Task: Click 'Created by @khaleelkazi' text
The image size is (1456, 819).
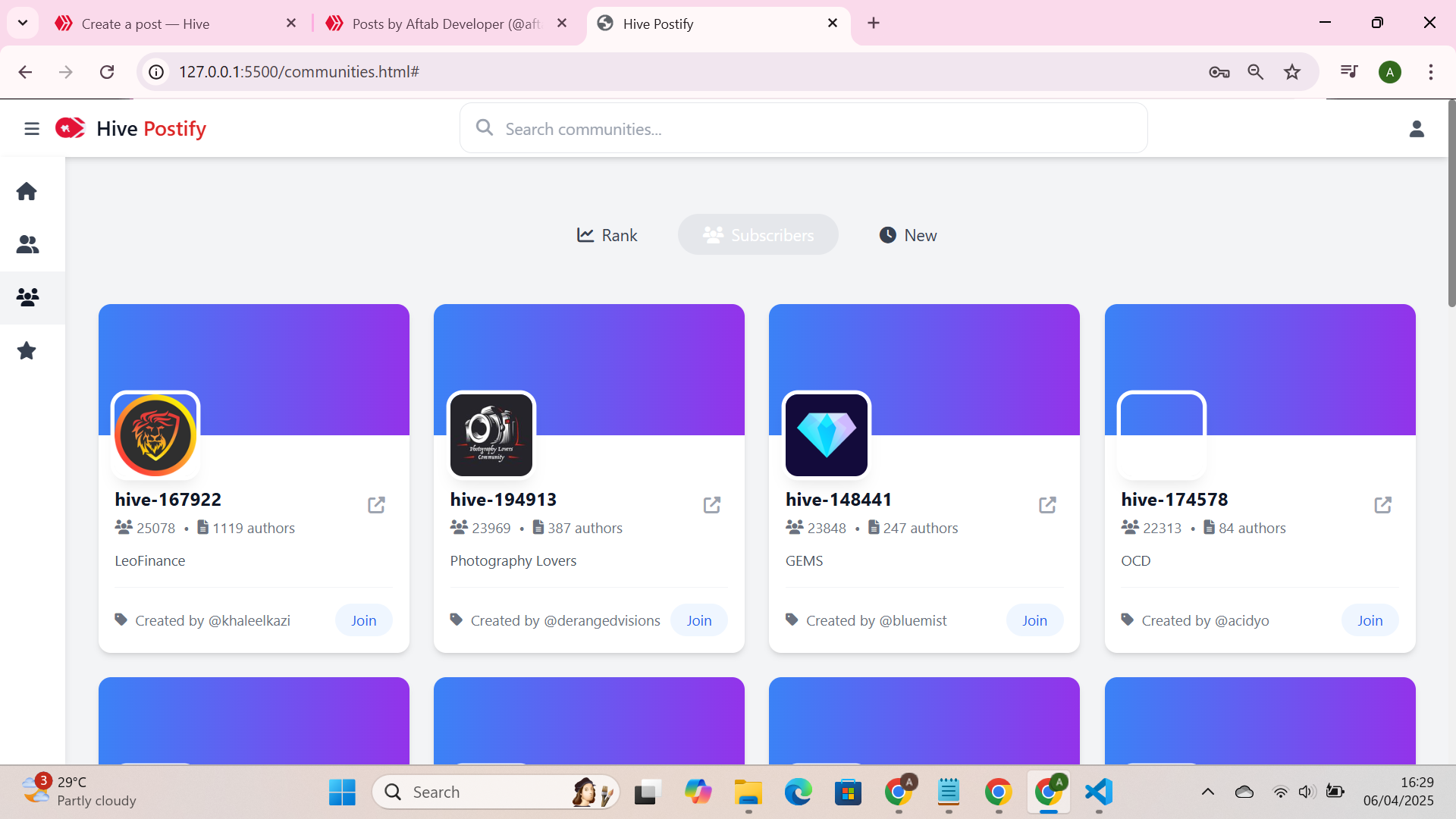Action: [x=212, y=620]
